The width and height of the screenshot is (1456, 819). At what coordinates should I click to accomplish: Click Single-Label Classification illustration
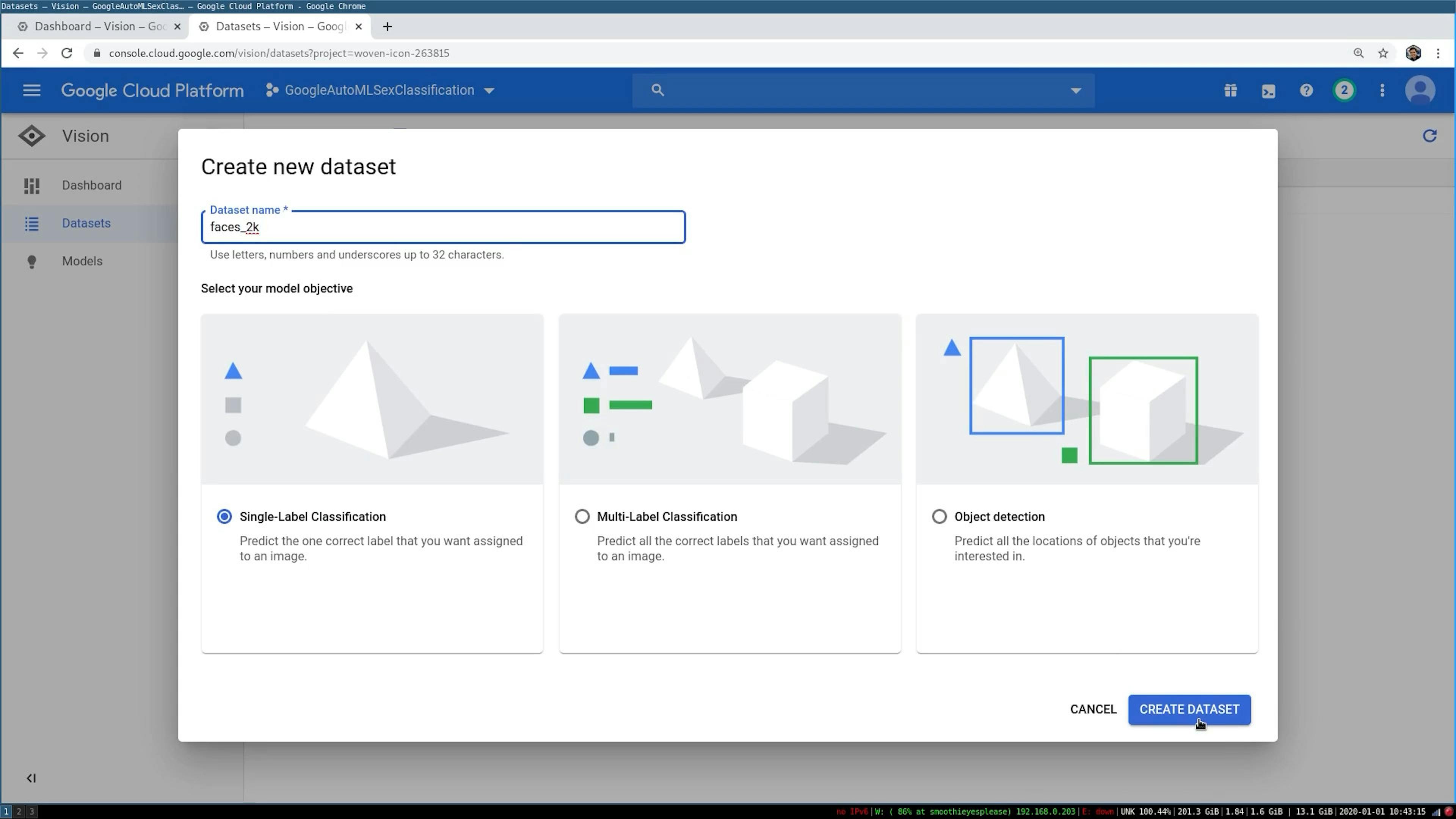pyautogui.click(x=372, y=399)
